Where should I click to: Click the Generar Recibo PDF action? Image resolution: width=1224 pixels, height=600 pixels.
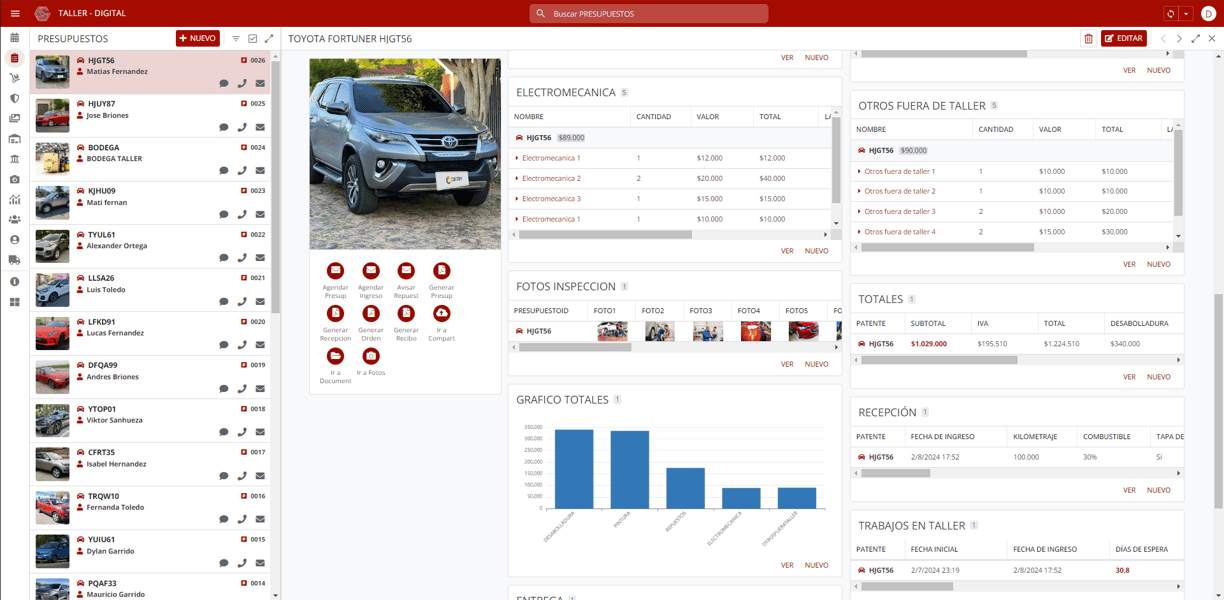tap(406, 313)
